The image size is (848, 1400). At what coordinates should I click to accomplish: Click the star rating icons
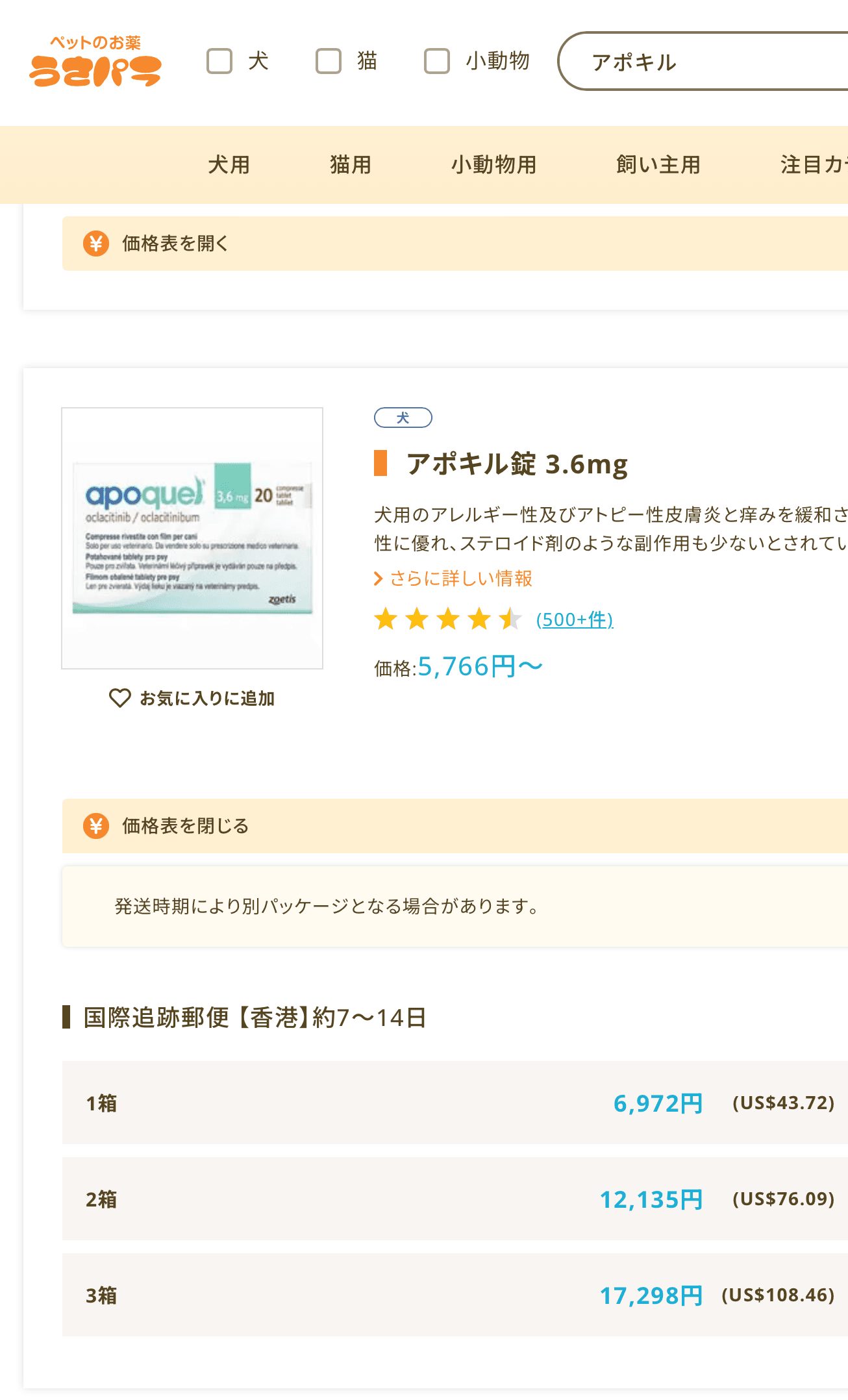(447, 619)
